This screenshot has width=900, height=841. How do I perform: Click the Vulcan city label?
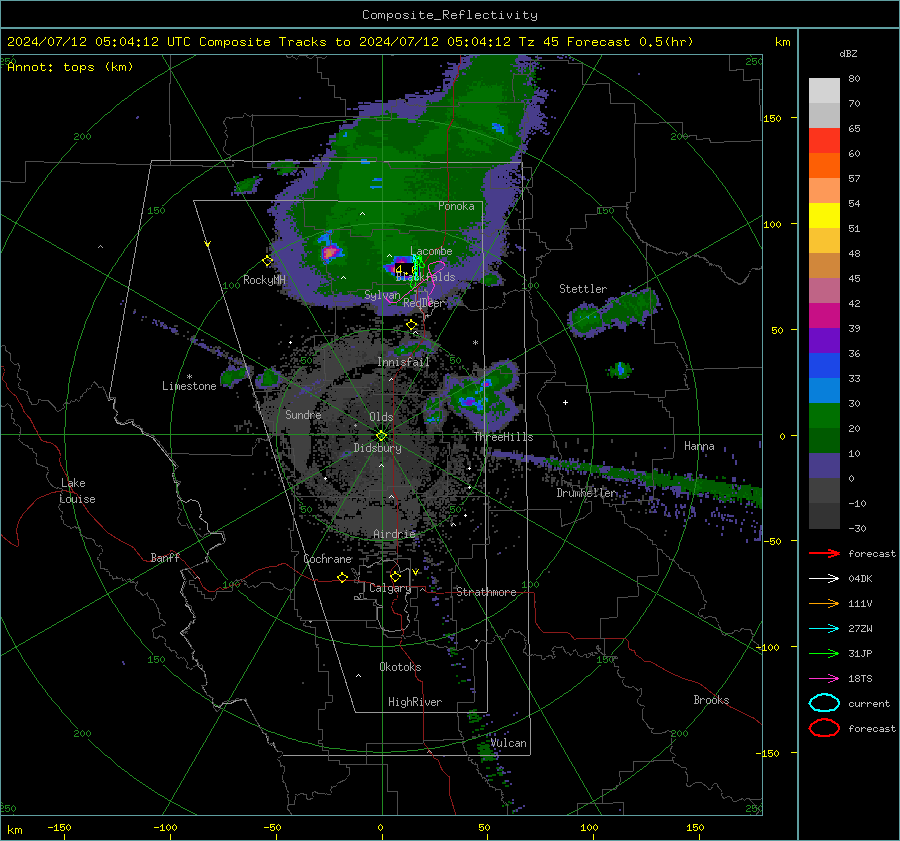click(x=508, y=743)
